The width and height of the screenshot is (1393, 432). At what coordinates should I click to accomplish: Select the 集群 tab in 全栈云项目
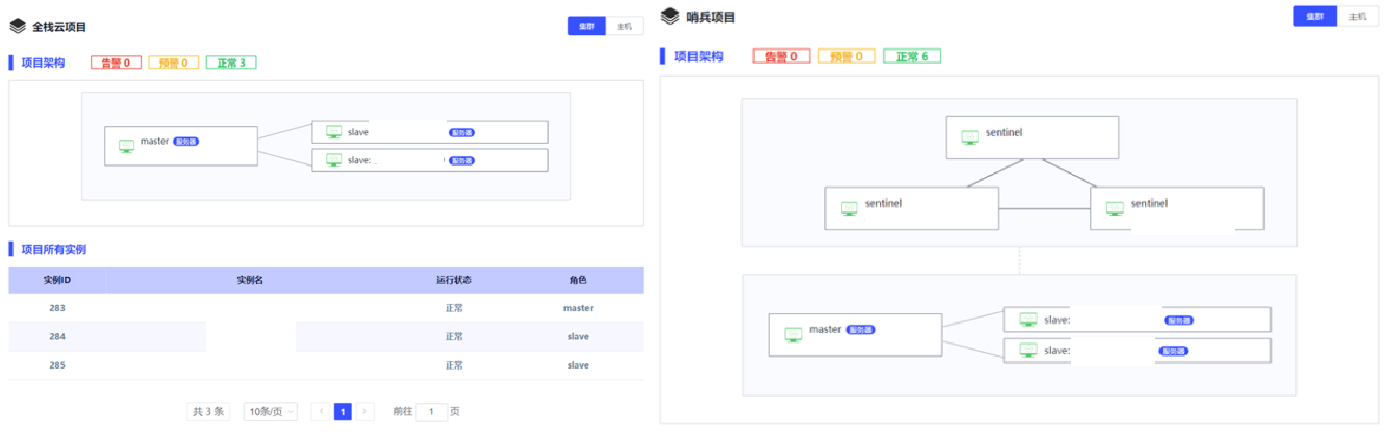tap(585, 26)
